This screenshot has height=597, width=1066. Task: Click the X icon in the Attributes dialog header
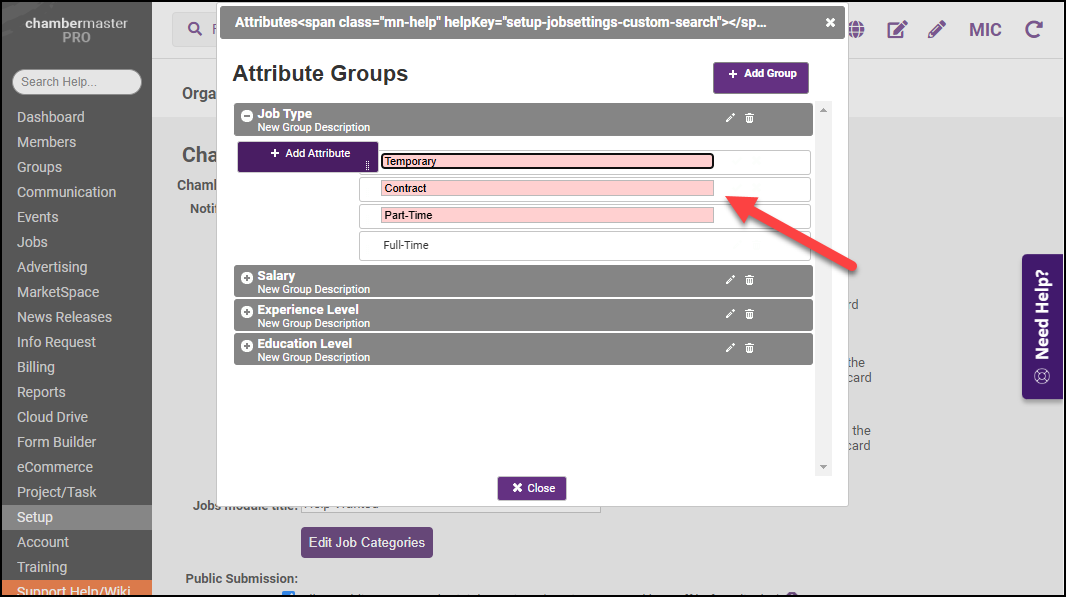pos(830,22)
